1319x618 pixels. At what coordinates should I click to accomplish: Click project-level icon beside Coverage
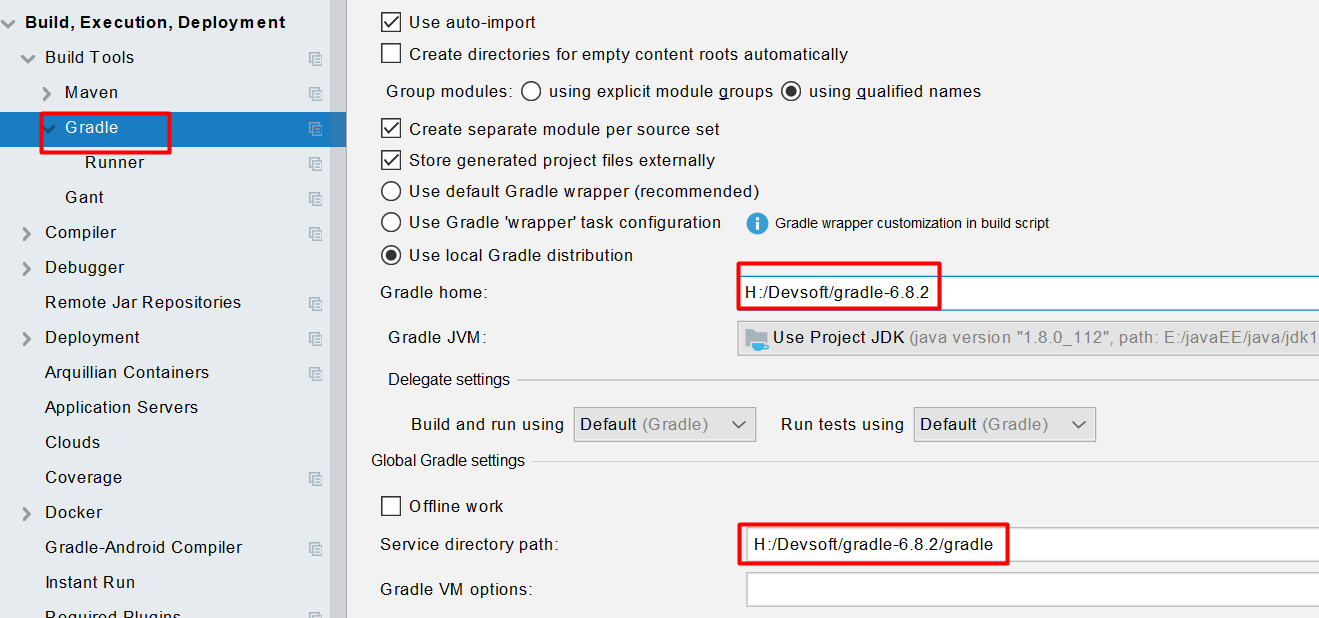click(316, 479)
